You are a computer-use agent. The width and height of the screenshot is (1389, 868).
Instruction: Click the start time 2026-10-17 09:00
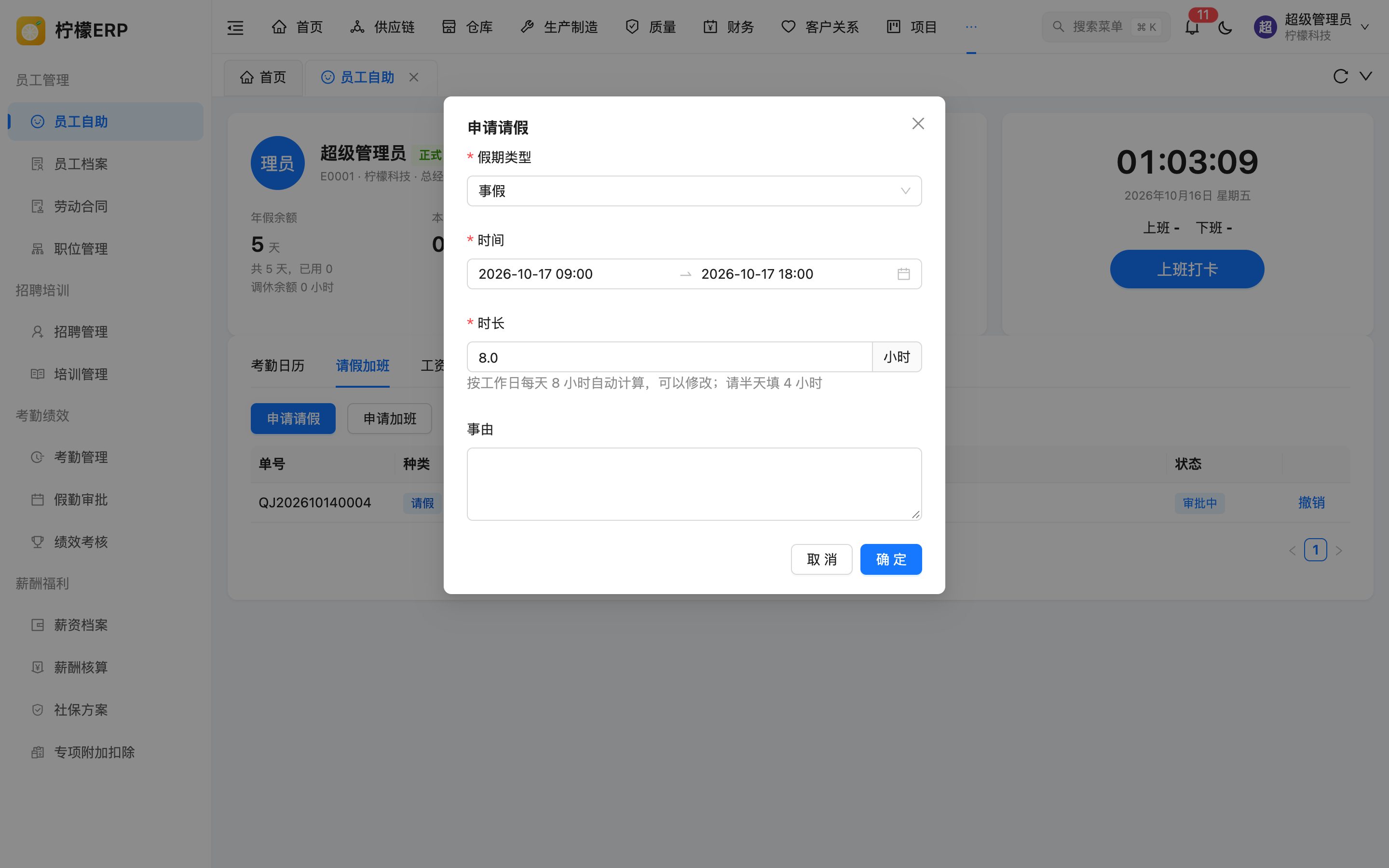click(535, 274)
